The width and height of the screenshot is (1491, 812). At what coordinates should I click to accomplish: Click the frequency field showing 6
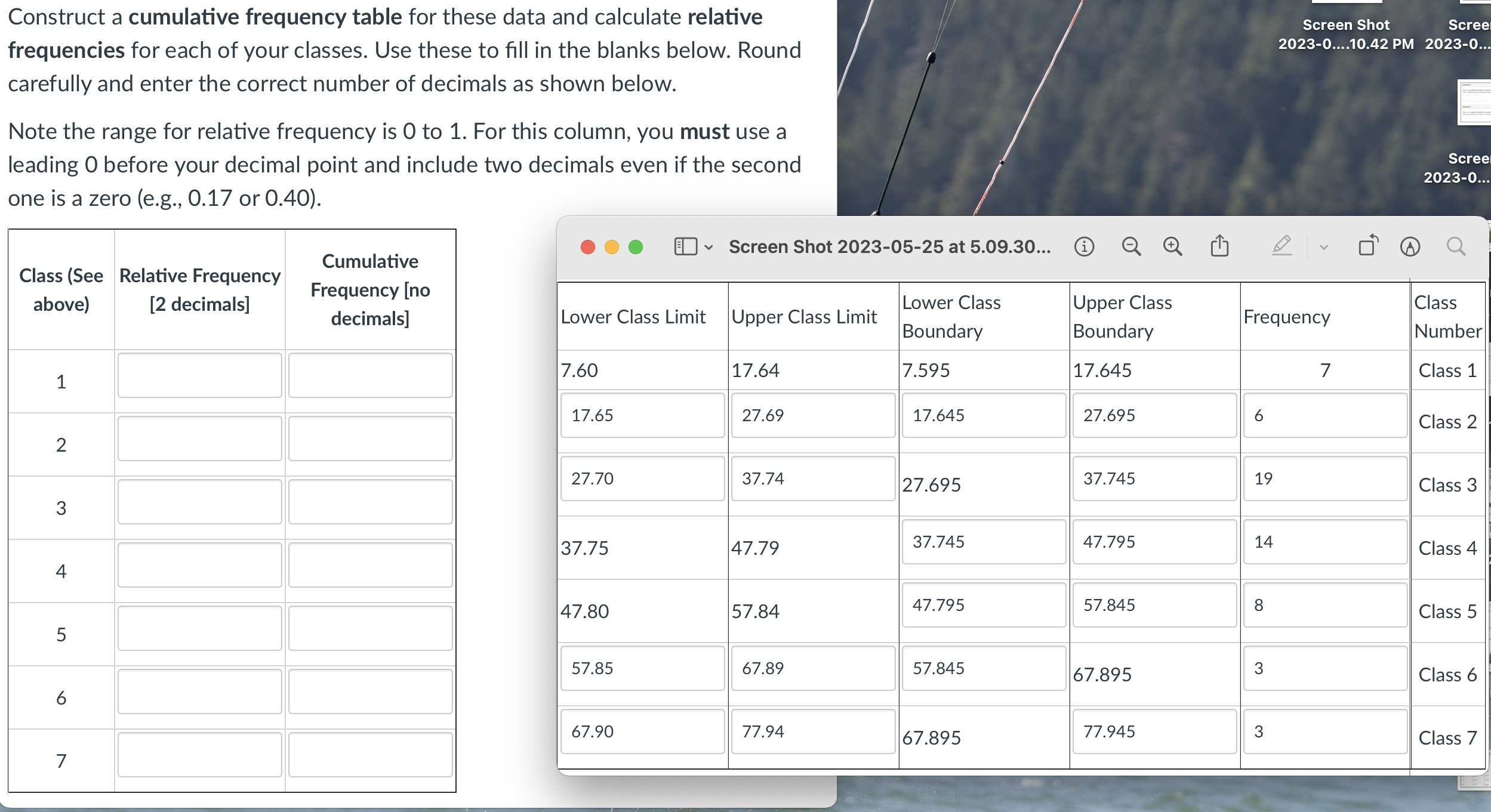1326,415
